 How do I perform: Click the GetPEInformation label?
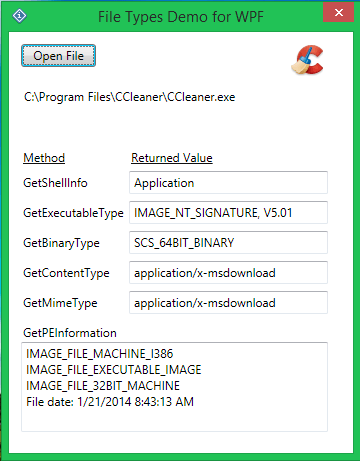(x=70, y=333)
